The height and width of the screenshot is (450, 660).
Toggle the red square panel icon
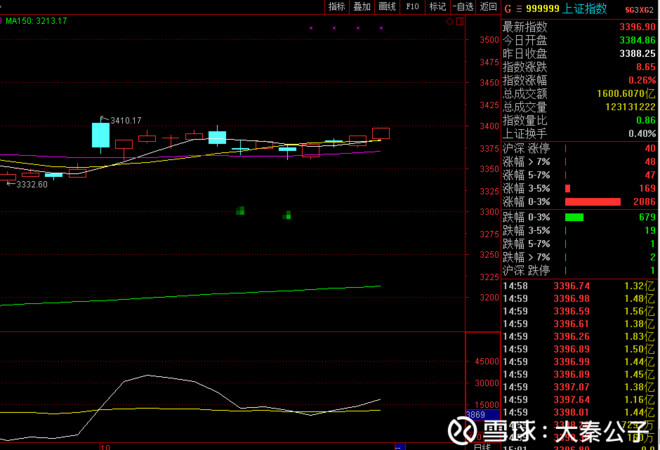point(460,21)
